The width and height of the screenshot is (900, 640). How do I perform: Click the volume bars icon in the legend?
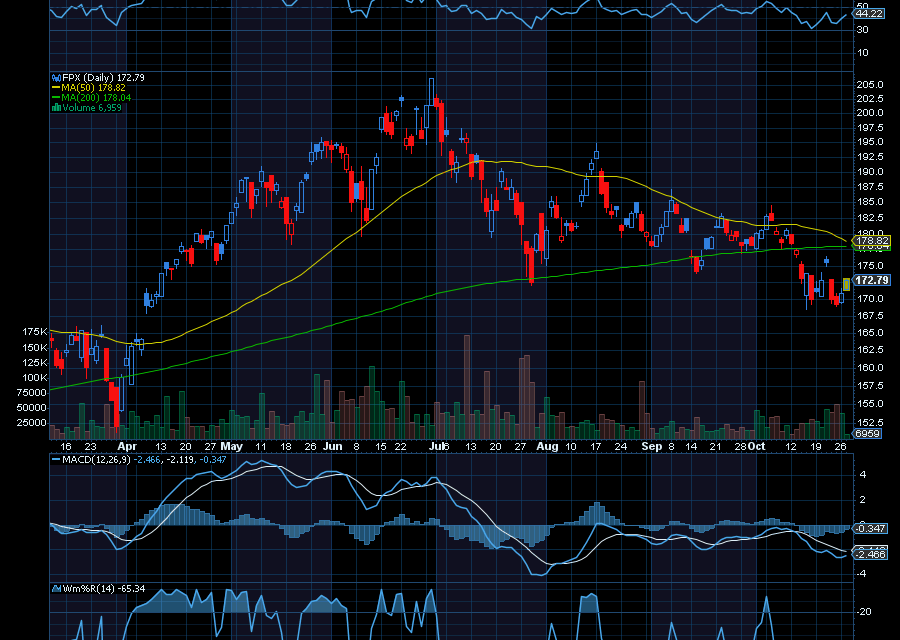[56, 108]
